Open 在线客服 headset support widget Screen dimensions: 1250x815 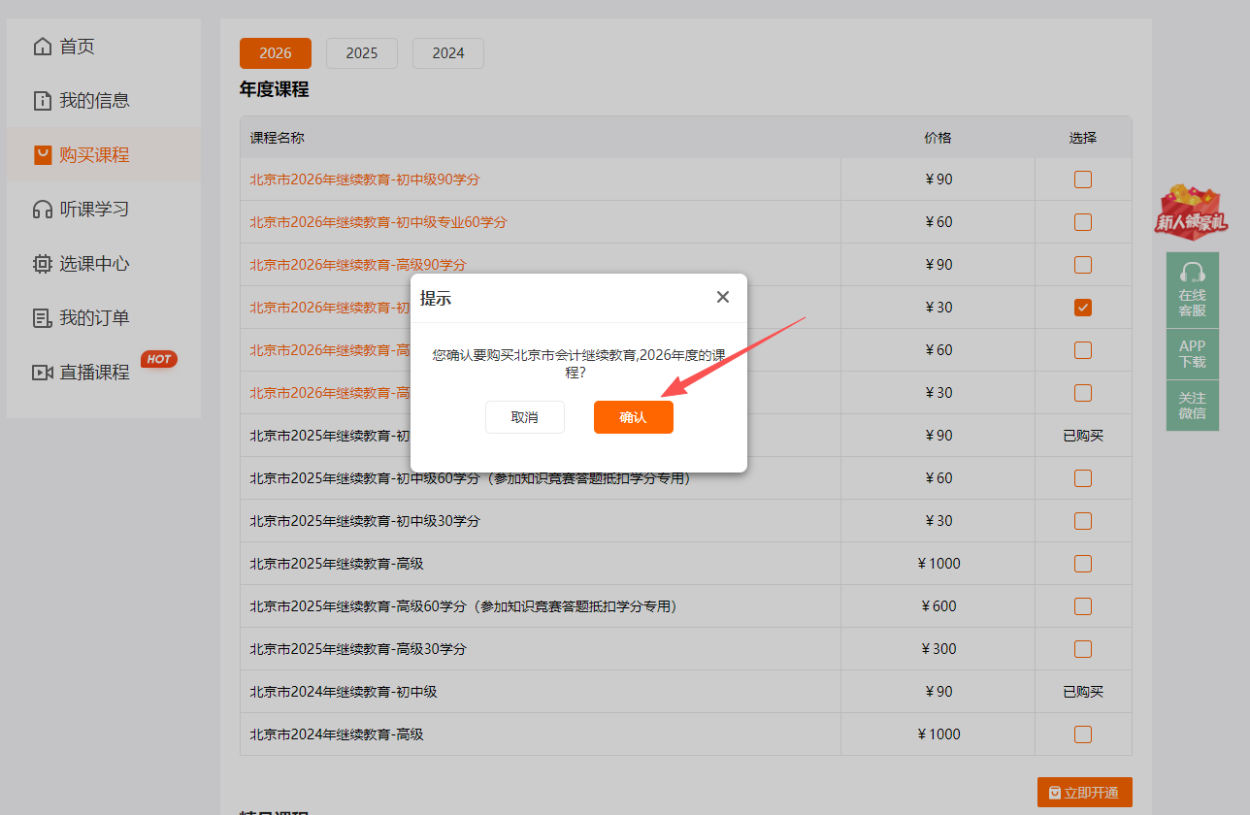point(1192,290)
